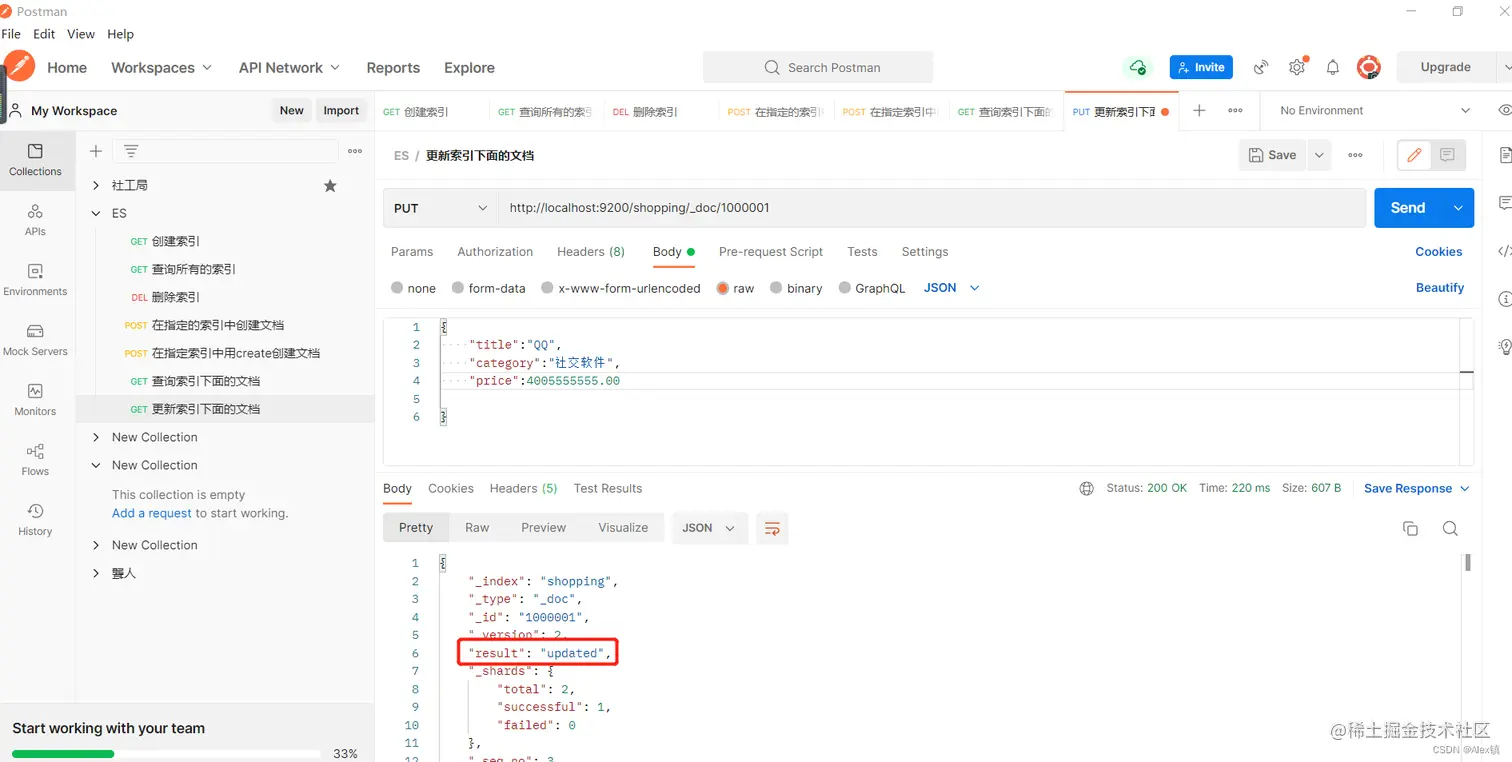Open collections panel three-dot options
Viewport: 1512px width, 762px height.
click(x=355, y=151)
